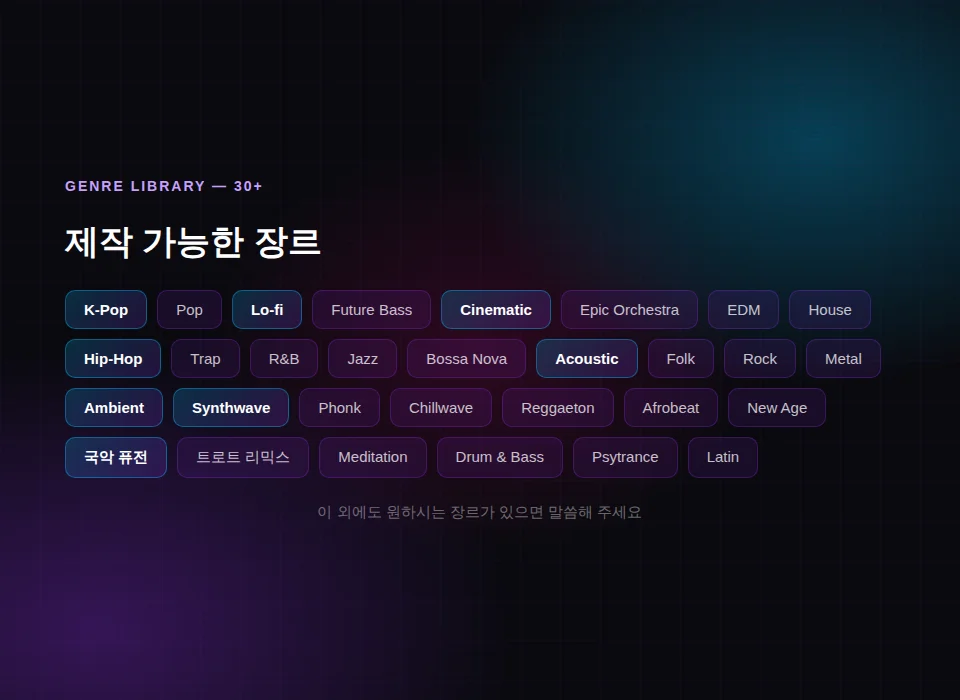This screenshot has width=960, height=700.
Task: Select the R&B genre chip
Action: point(284,359)
